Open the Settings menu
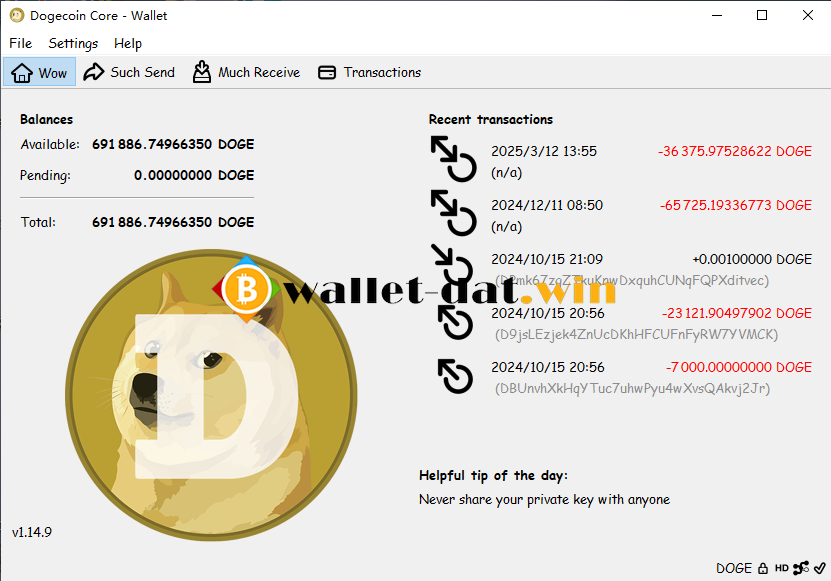Image resolution: width=831 pixels, height=581 pixels. point(73,43)
